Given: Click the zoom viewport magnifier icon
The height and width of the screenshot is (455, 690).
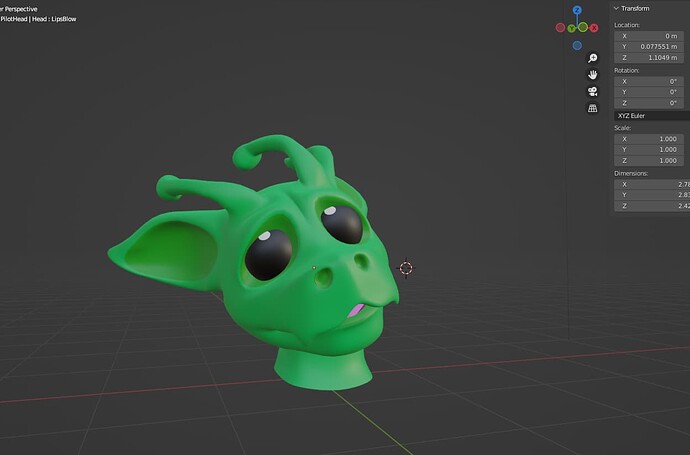Looking at the screenshot, I should 593,58.
